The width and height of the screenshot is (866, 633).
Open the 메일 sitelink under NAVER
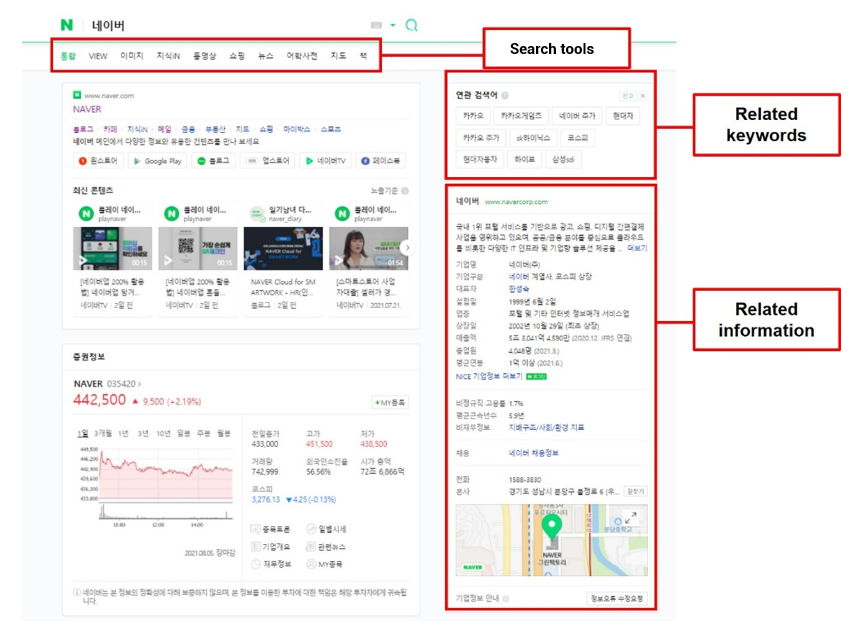165,129
